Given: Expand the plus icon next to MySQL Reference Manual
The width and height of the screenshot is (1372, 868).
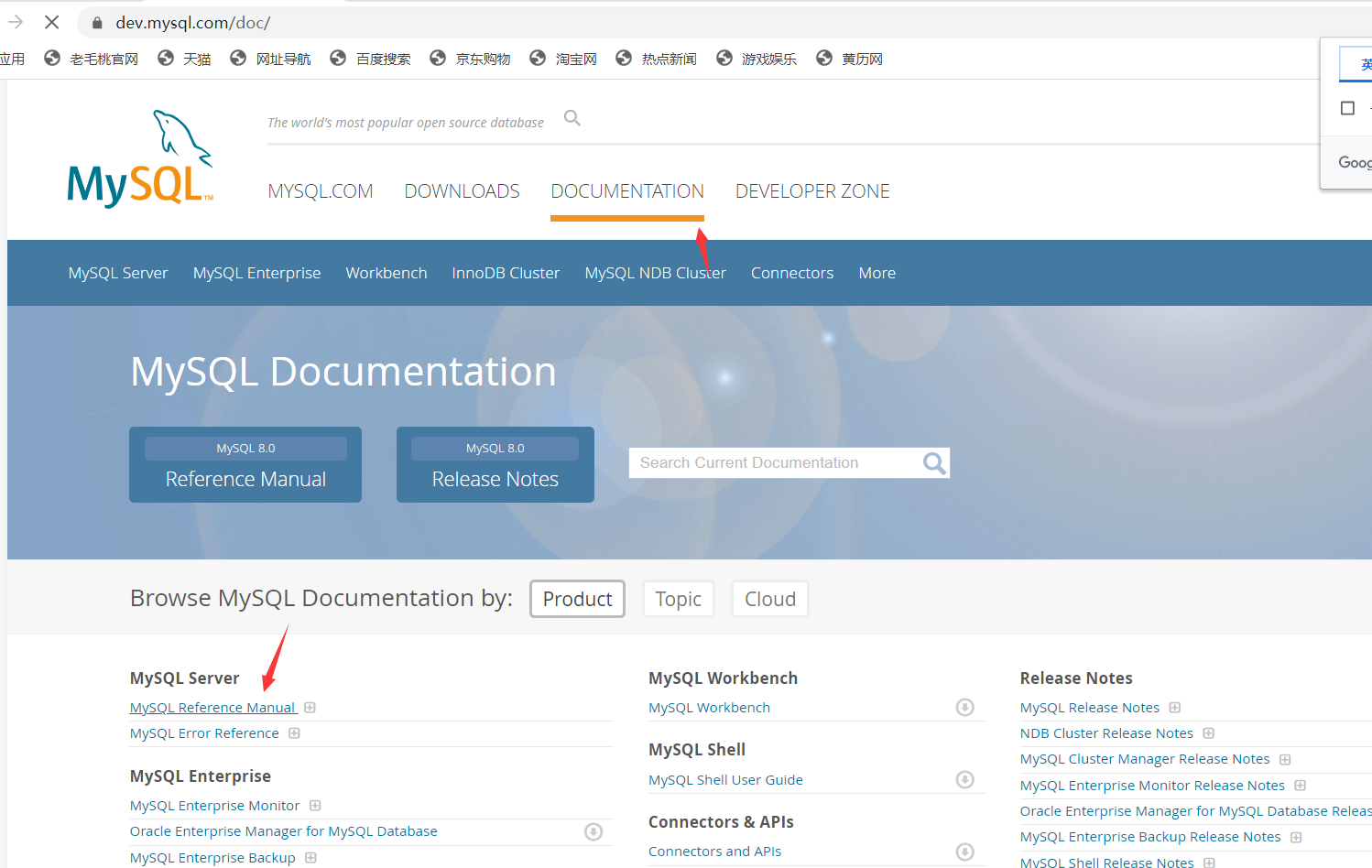Looking at the screenshot, I should 310,707.
